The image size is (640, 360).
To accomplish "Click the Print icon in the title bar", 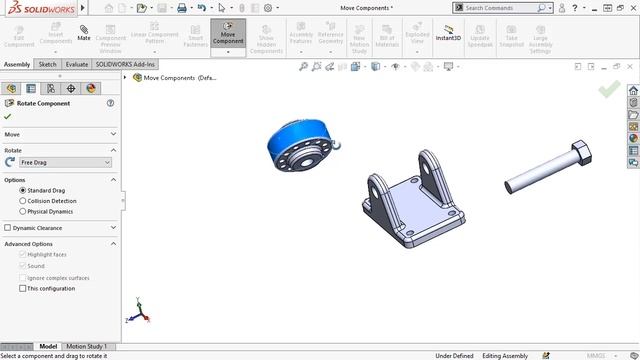I will [x=182, y=8].
